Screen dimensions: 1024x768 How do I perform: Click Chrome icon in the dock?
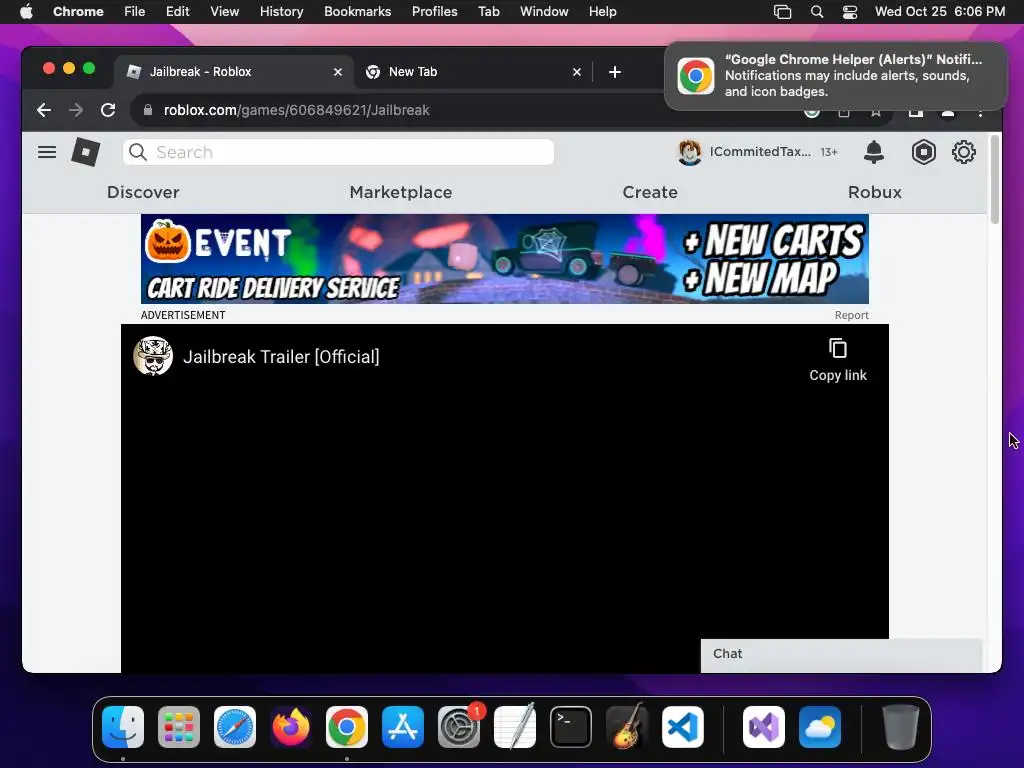[x=347, y=727]
